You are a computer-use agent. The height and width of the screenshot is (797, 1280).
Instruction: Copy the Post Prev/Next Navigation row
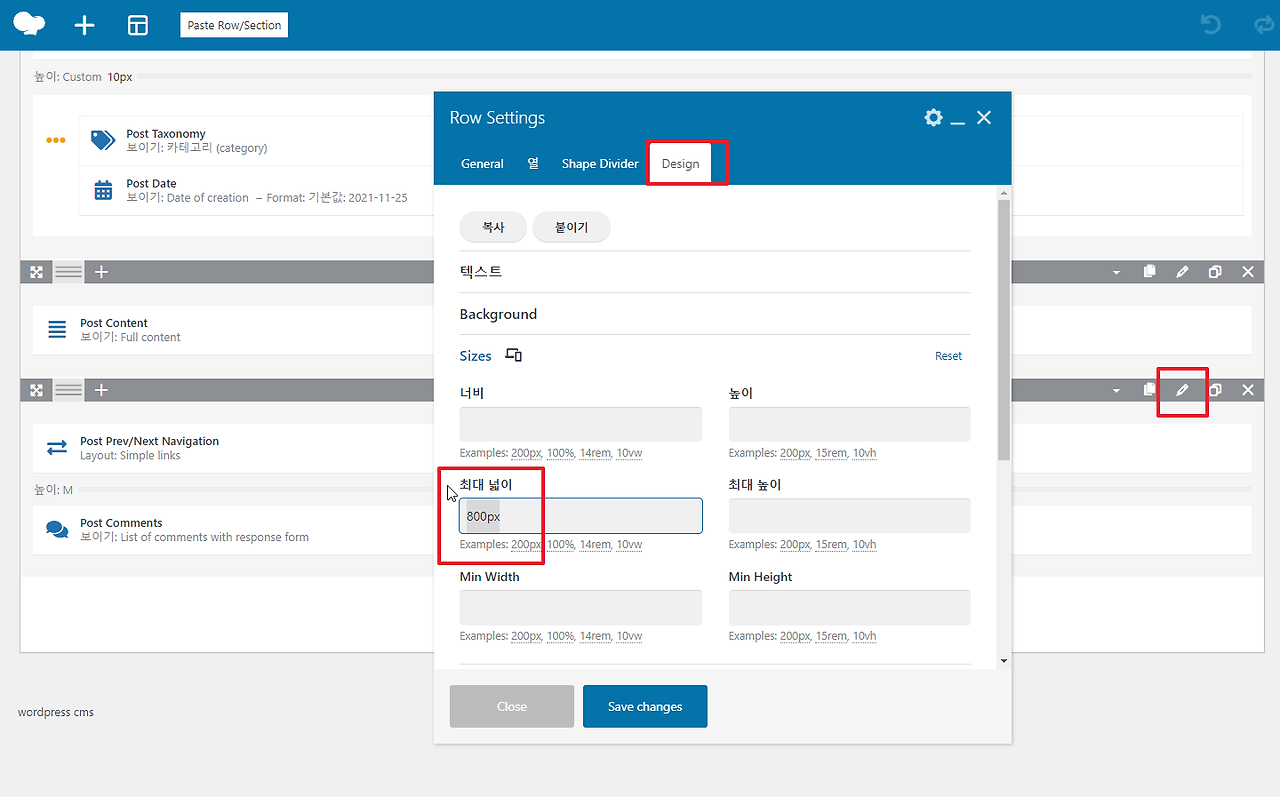(1150, 390)
